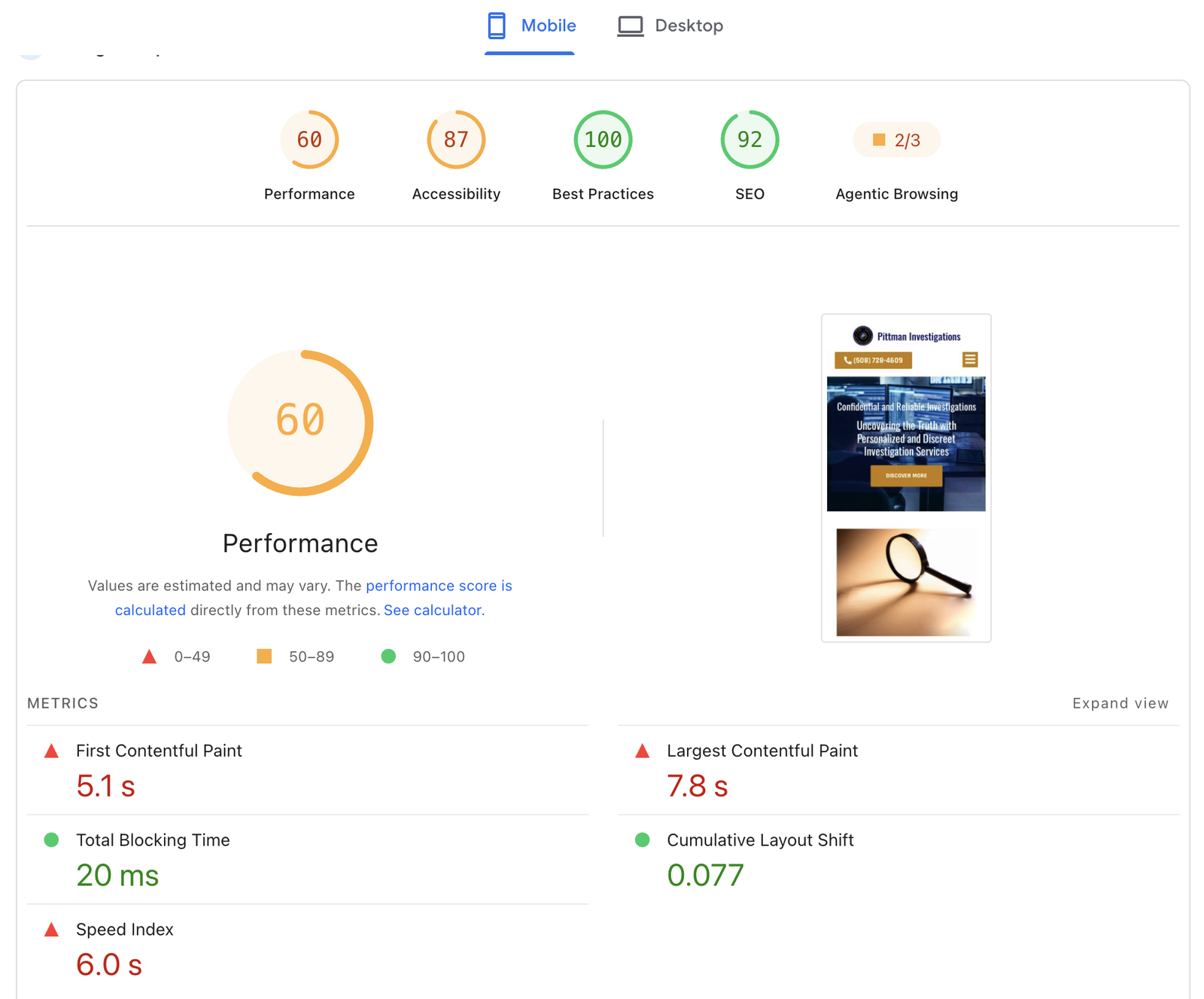
Task: Click green circle beside Total Blocking Time
Action: 51,839
